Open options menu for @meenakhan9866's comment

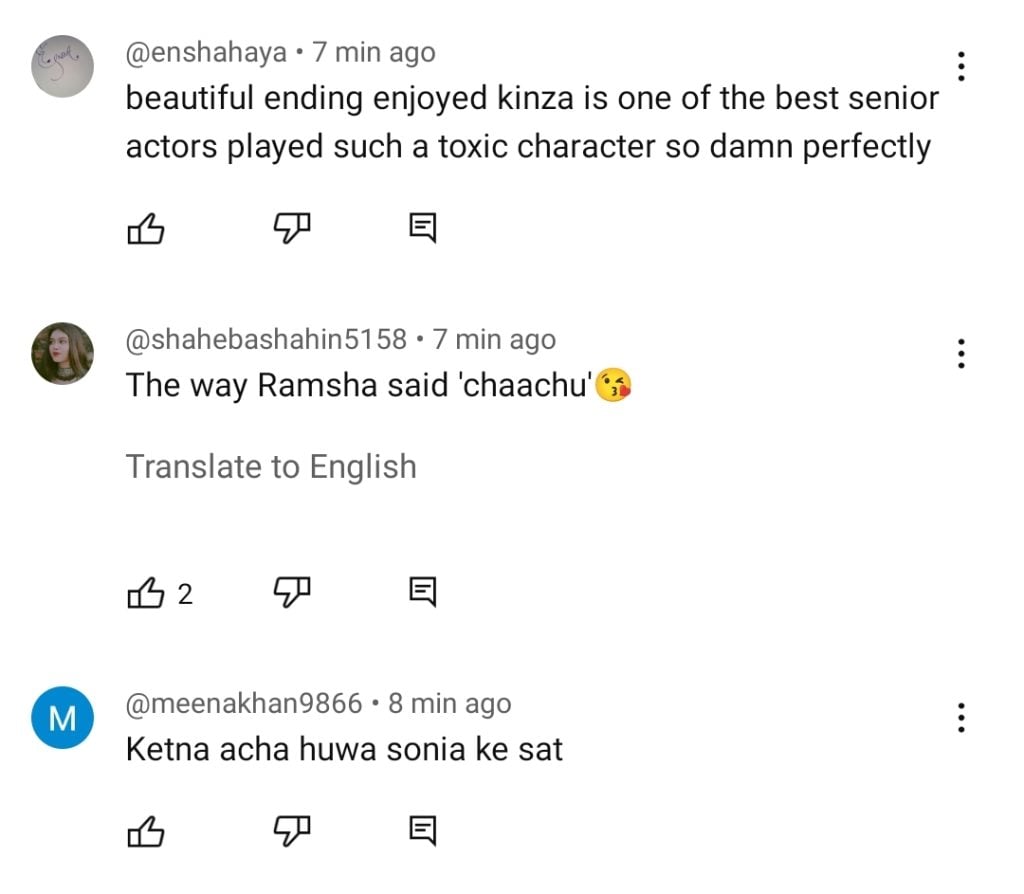961,717
